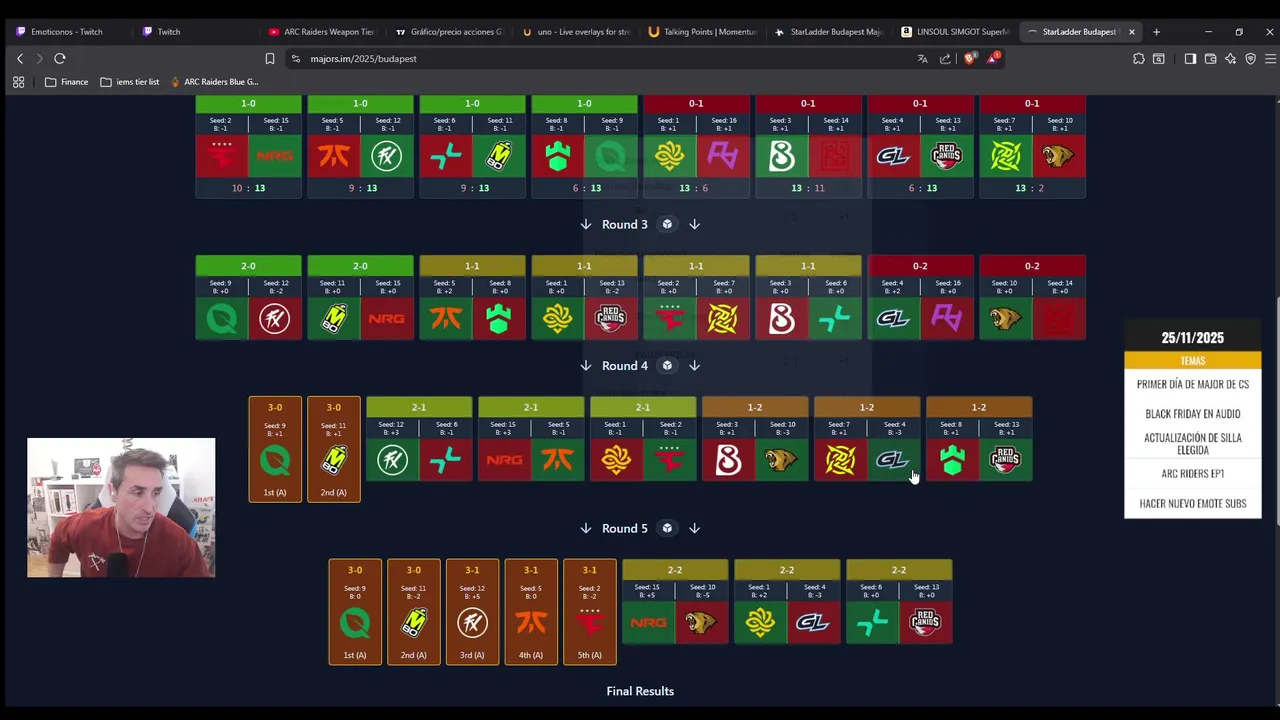Switch to uno - Live overlays tab

click(575, 32)
